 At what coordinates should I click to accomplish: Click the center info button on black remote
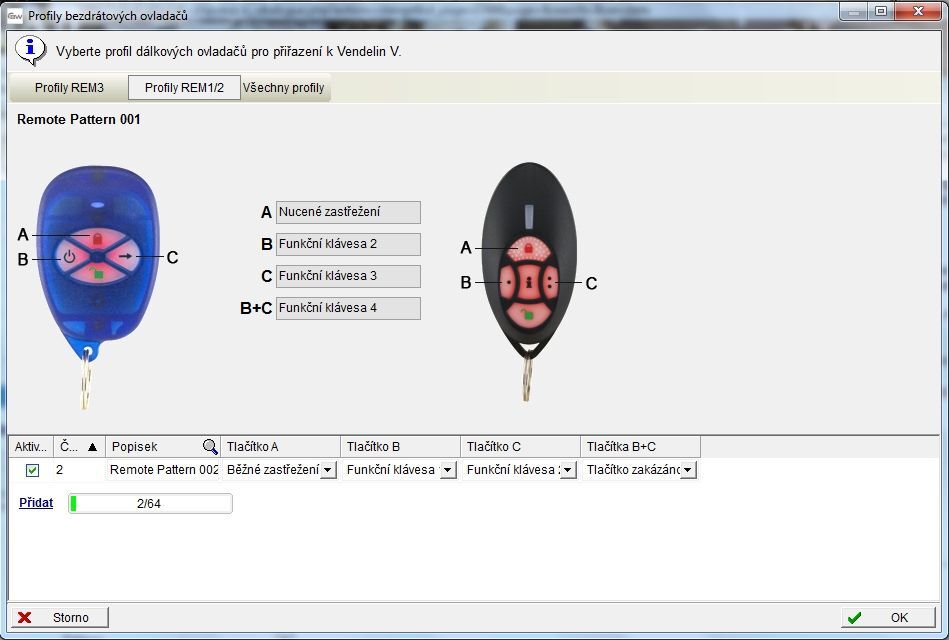click(528, 282)
